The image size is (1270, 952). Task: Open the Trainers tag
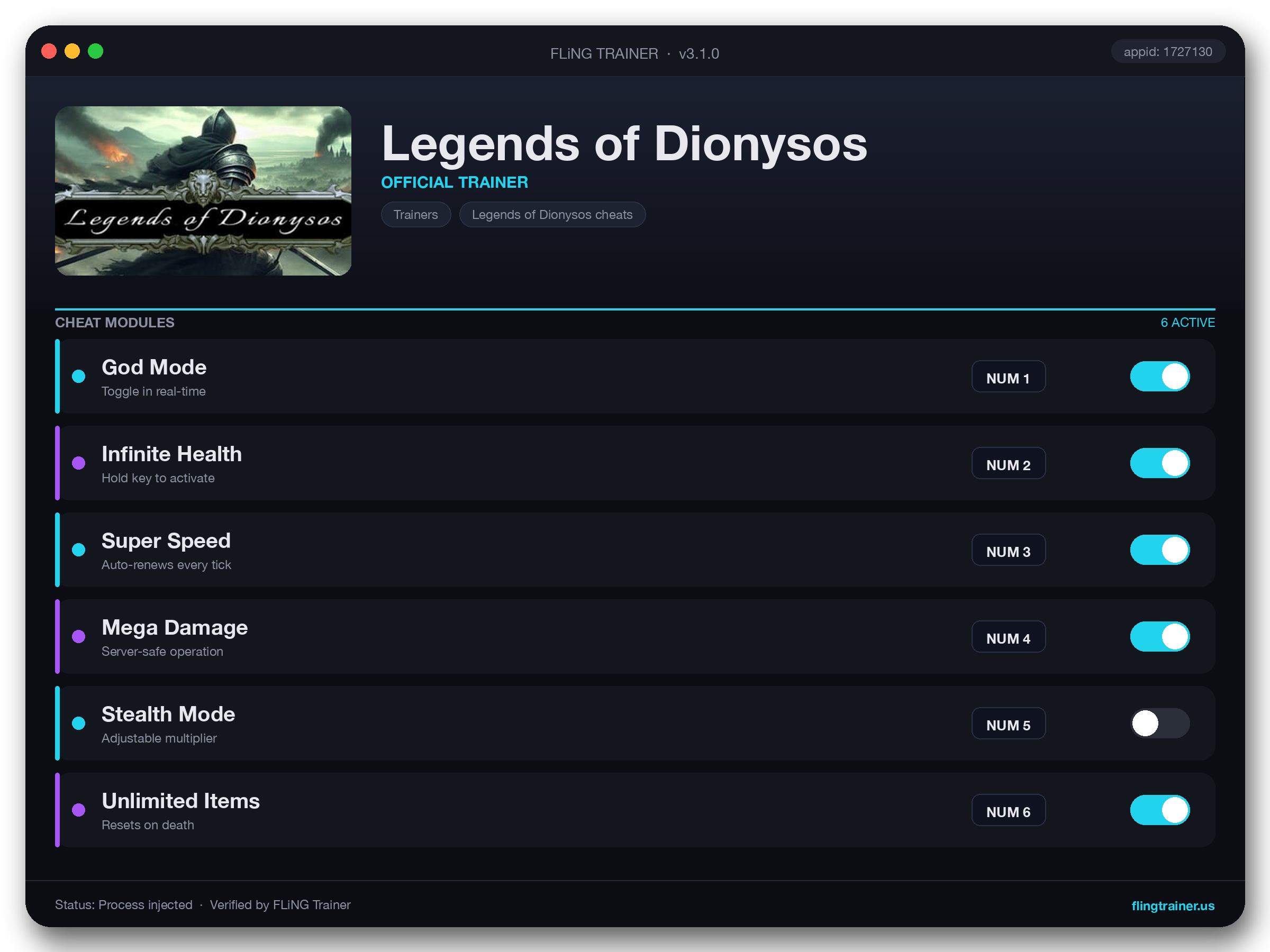tap(416, 215)
